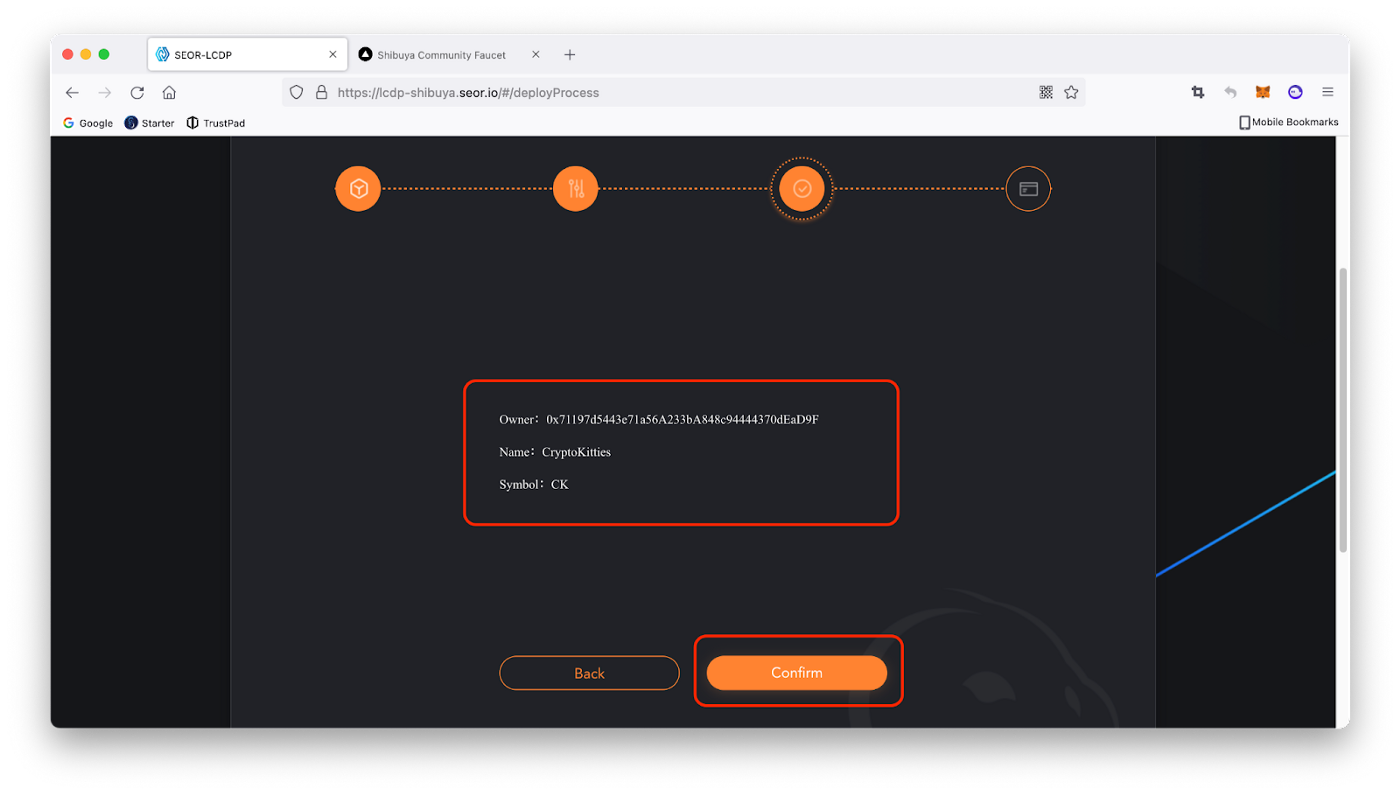This screenshot has width=1400, height=795.
Task: Select the settings sliders step icon
Action: [576, 188]
